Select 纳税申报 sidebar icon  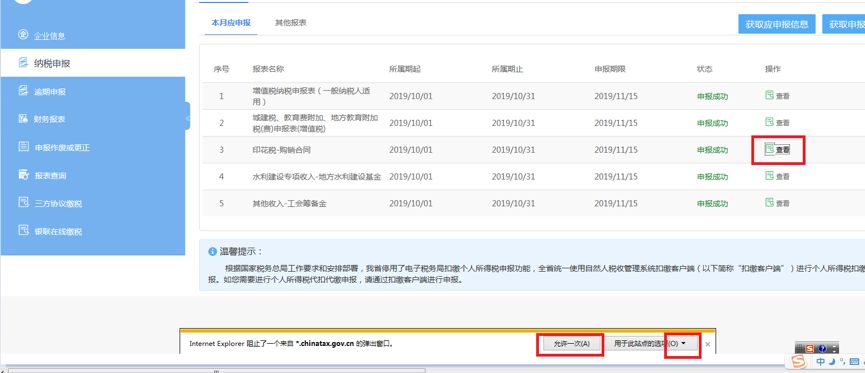click(23, 63)
